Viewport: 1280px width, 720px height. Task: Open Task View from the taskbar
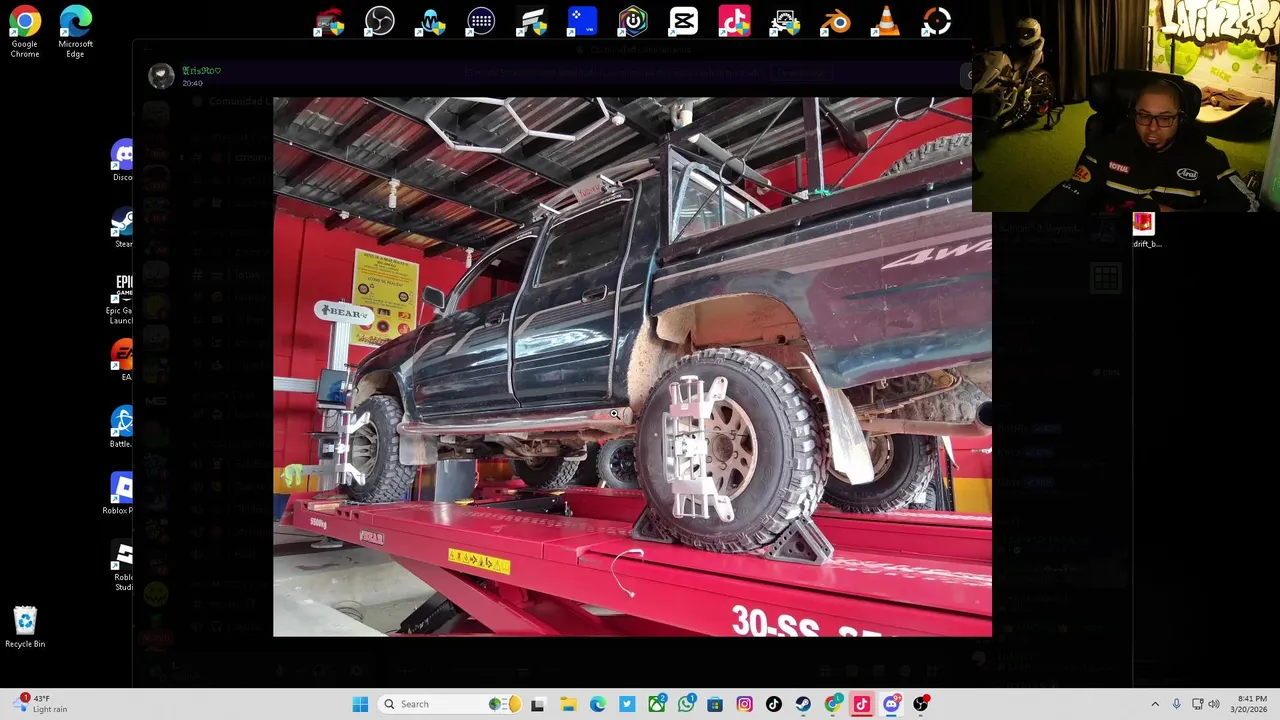tap(538, 704)
